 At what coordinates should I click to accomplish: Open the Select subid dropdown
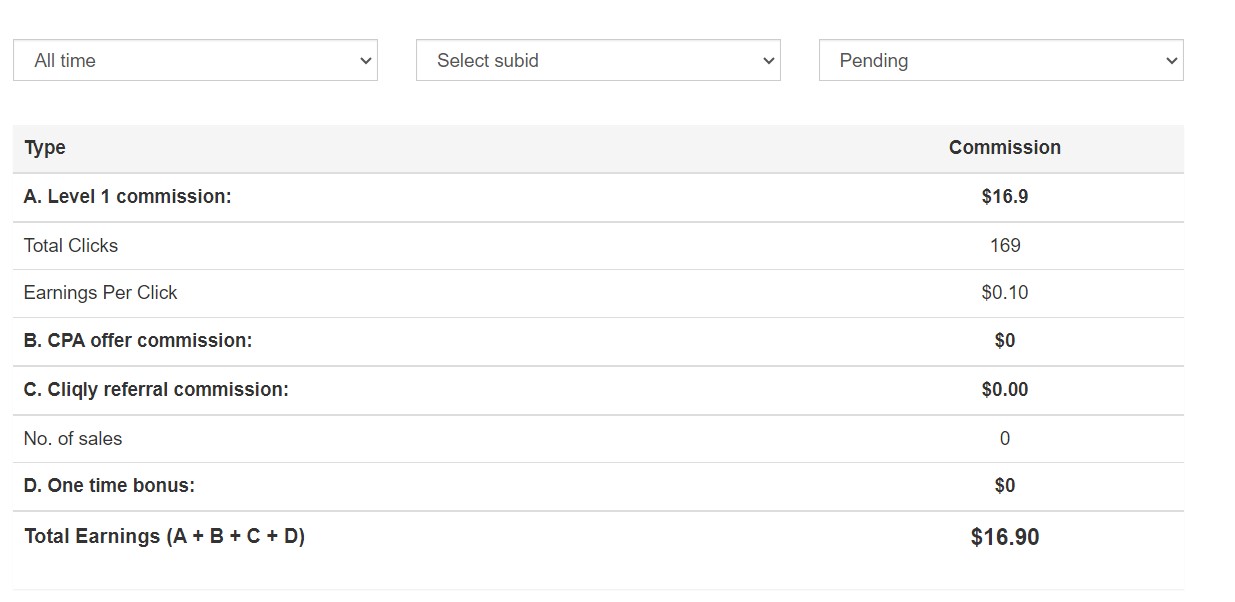click(598, 60)
